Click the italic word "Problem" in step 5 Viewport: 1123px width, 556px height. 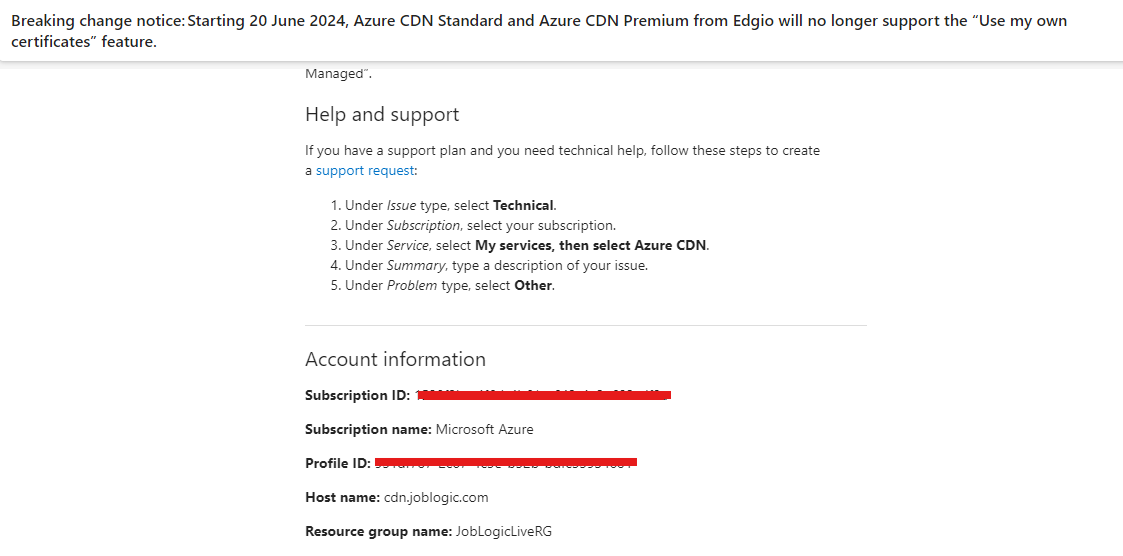(412, 285)
